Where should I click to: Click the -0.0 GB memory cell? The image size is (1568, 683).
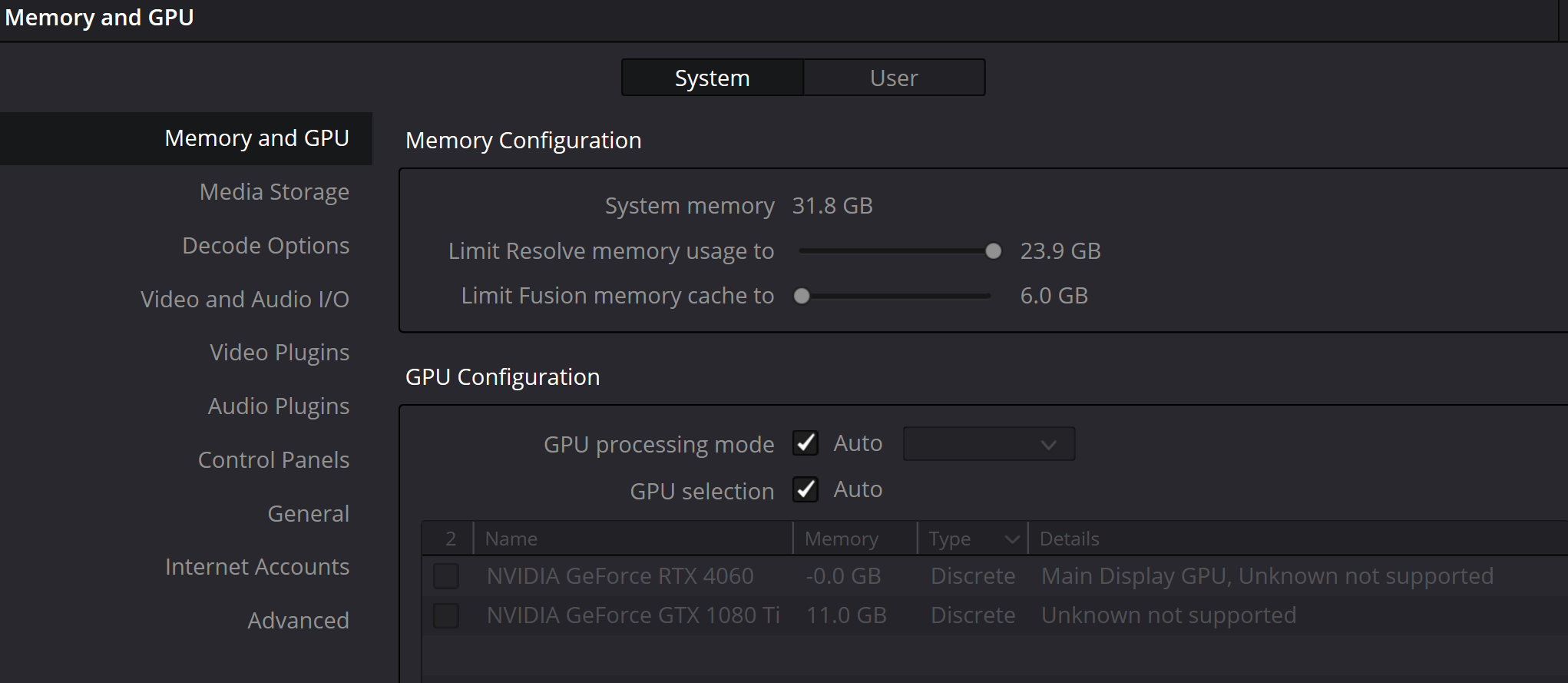[843, 576]
